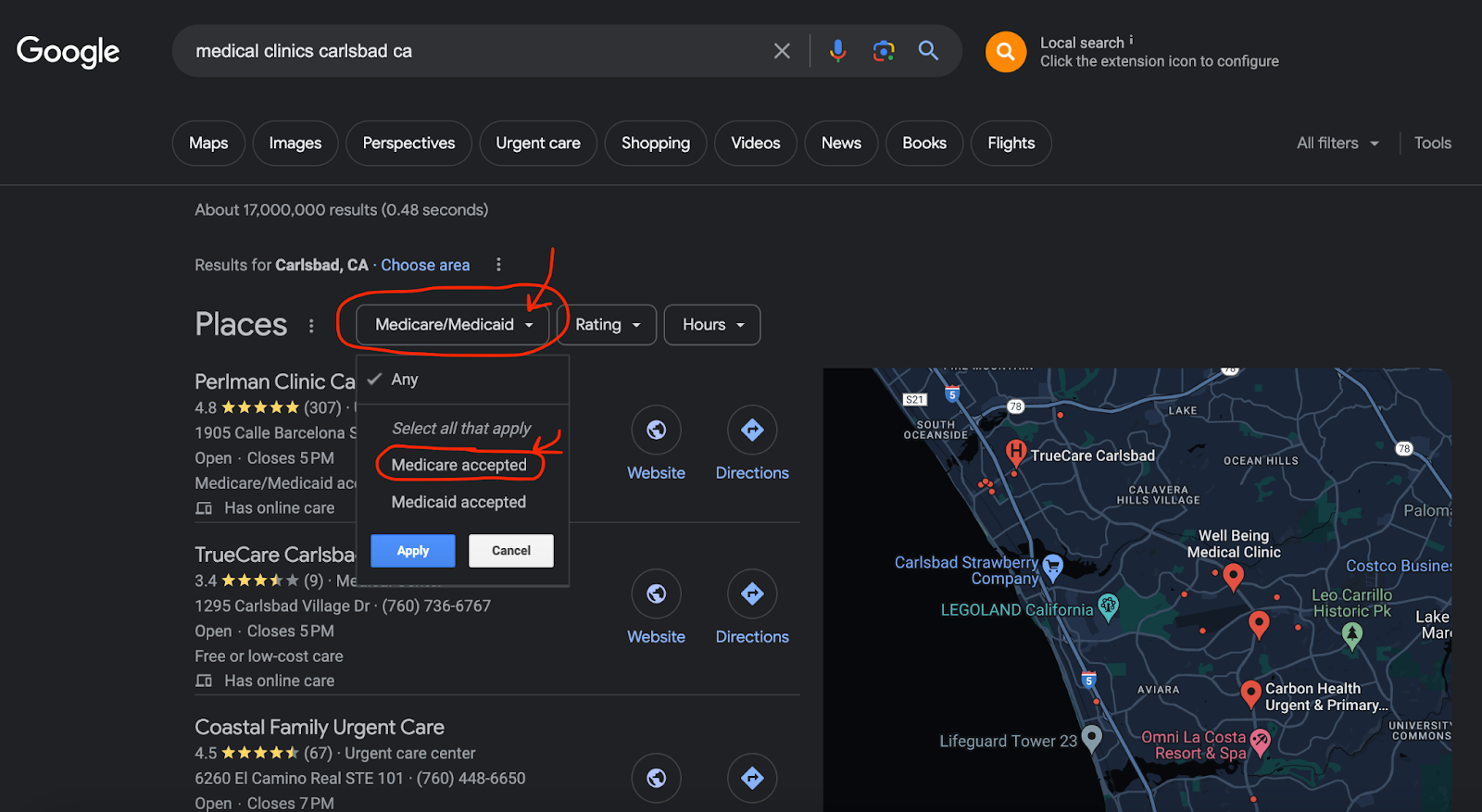1482x812 pixels.
Task: Select TrueCare Carlsbad hospital map pin
Action: click(x=1016, y=453)
